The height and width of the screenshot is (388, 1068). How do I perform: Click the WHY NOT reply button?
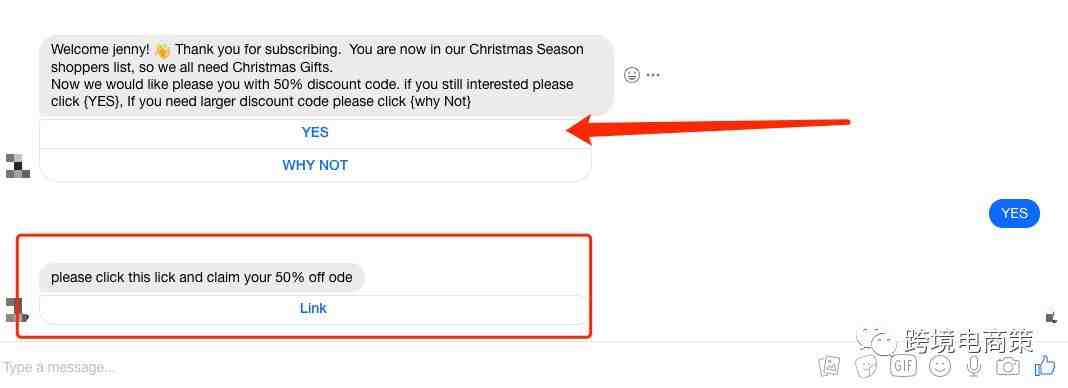click(x=315, y=165)
